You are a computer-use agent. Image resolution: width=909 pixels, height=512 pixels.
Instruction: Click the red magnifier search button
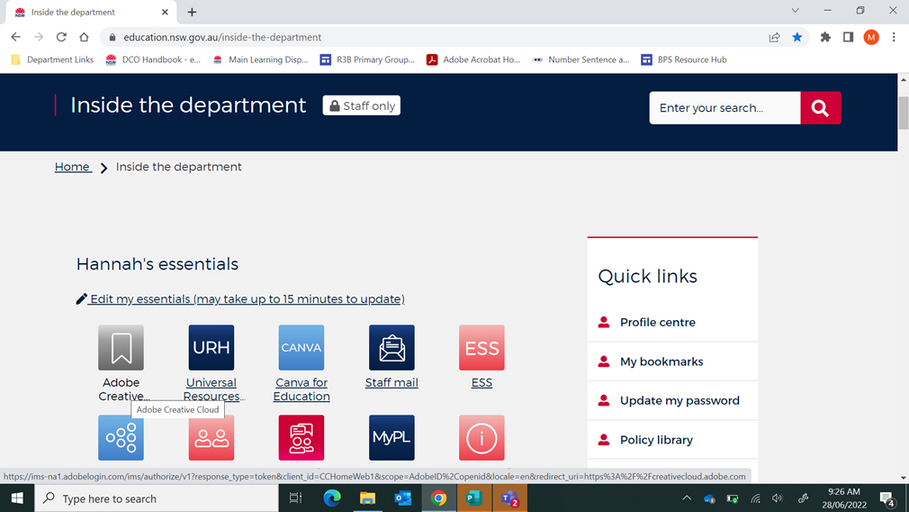(820, 108)
